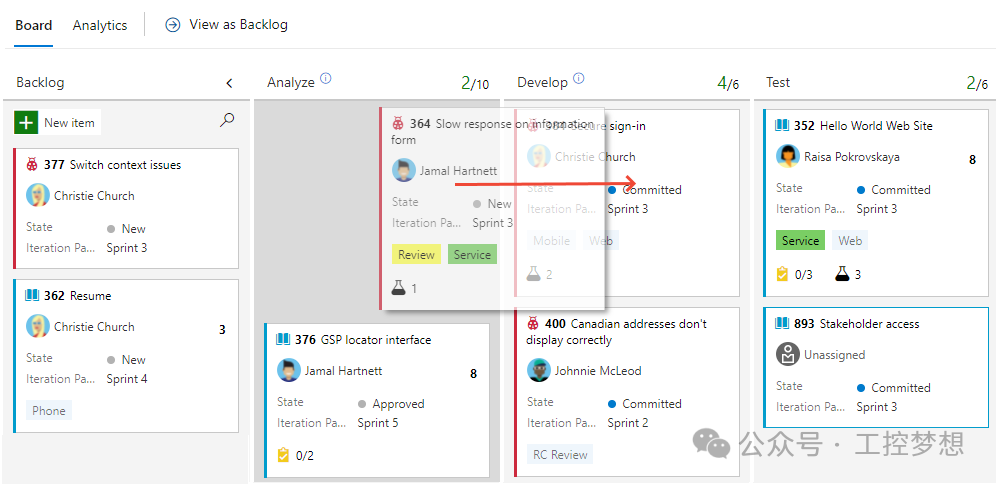Screen dimensions: 996x484
Task: Click the info icon next to Develop
Action: [x=579, y=79]
